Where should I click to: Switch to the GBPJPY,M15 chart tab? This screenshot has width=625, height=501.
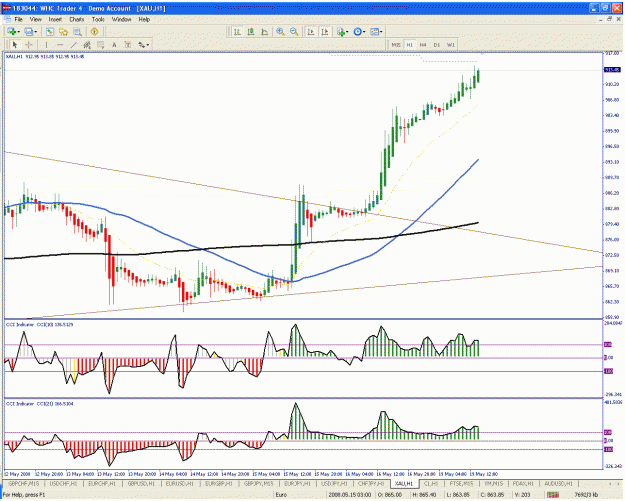(x=258, y=483)
